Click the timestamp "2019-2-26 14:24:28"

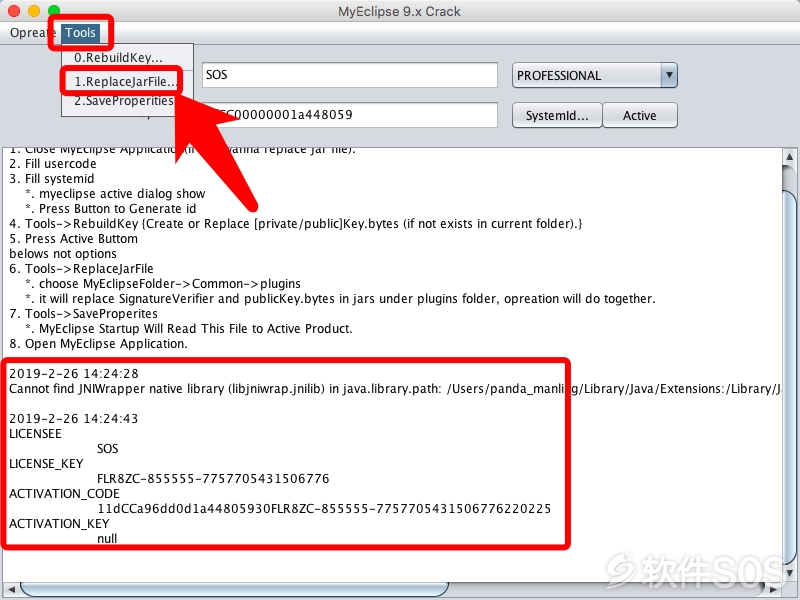[74, 374]
